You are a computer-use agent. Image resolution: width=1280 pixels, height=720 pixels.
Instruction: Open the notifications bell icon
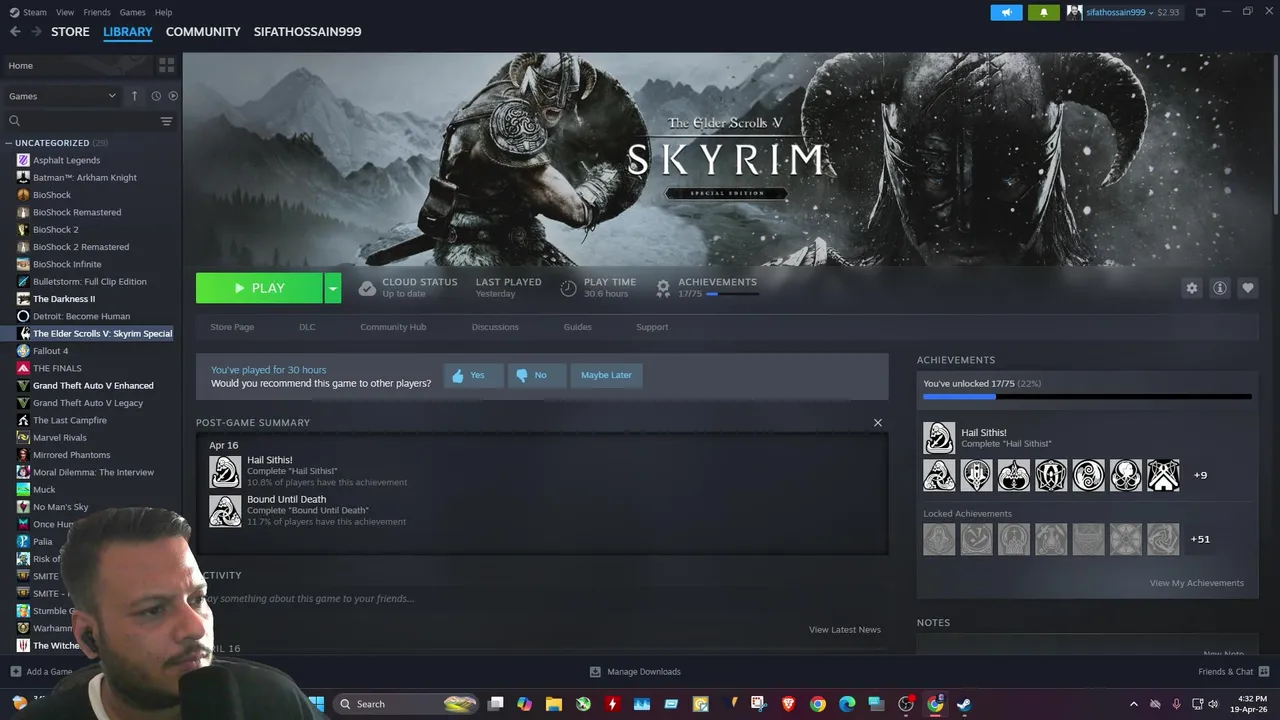1043,12
